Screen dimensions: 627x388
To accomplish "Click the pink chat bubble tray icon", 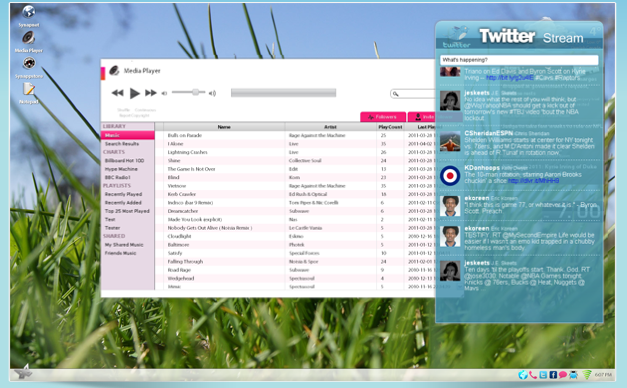I will (563, 375).
